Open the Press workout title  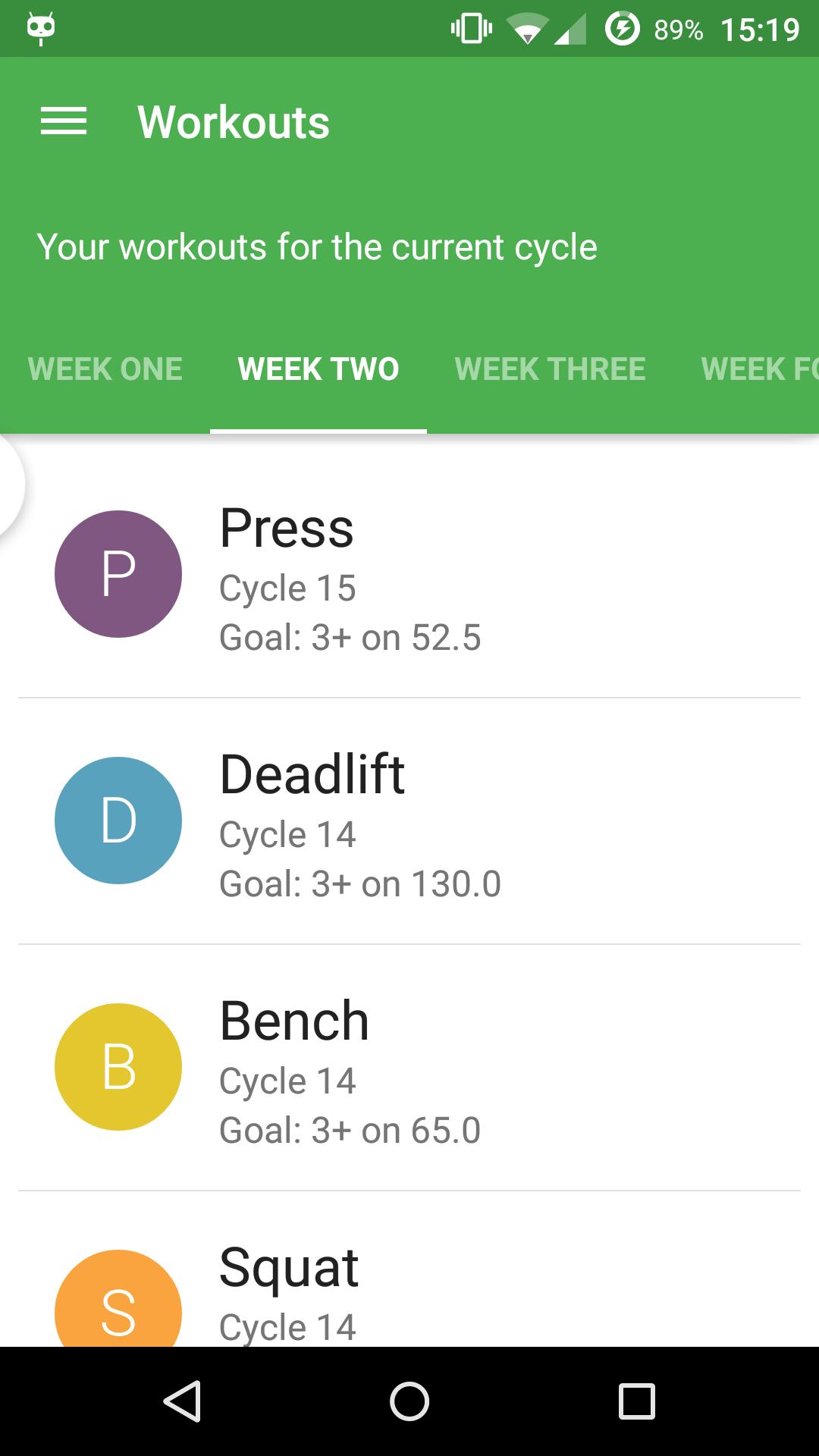[287, 529]
